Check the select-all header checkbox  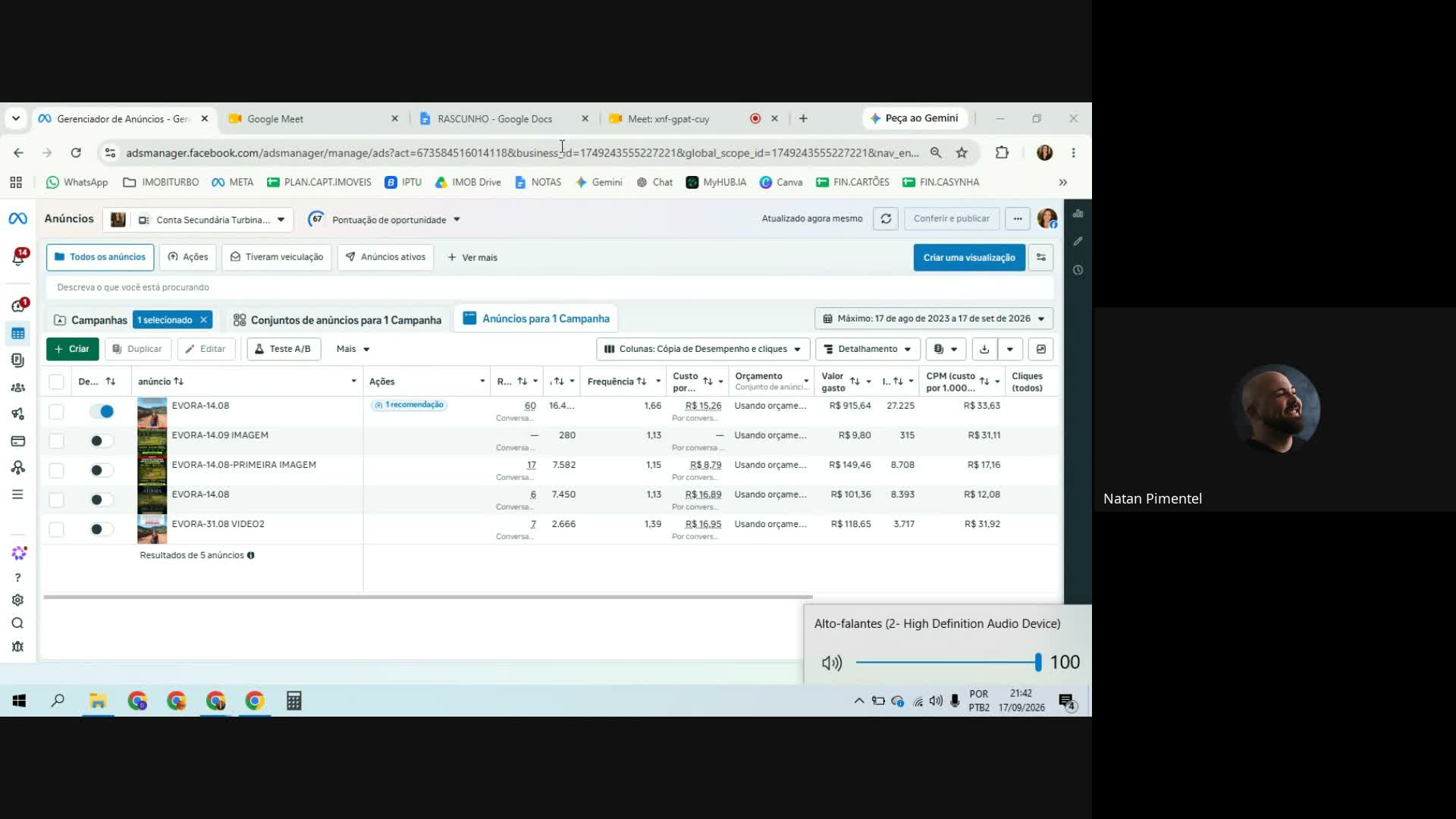[x=56, y=381]
